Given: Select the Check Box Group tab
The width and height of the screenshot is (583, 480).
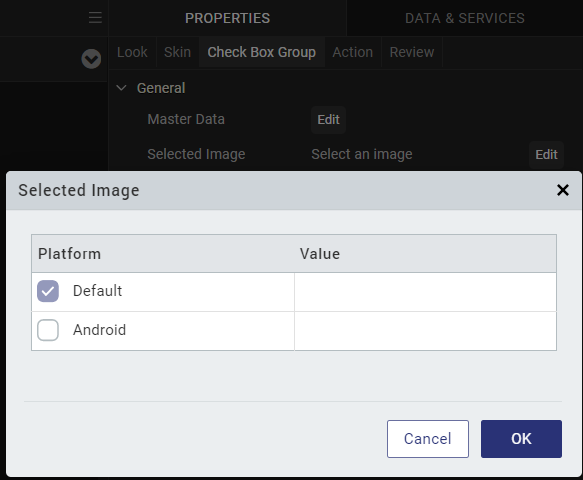Looking at the screenshot, I should 262,52.
